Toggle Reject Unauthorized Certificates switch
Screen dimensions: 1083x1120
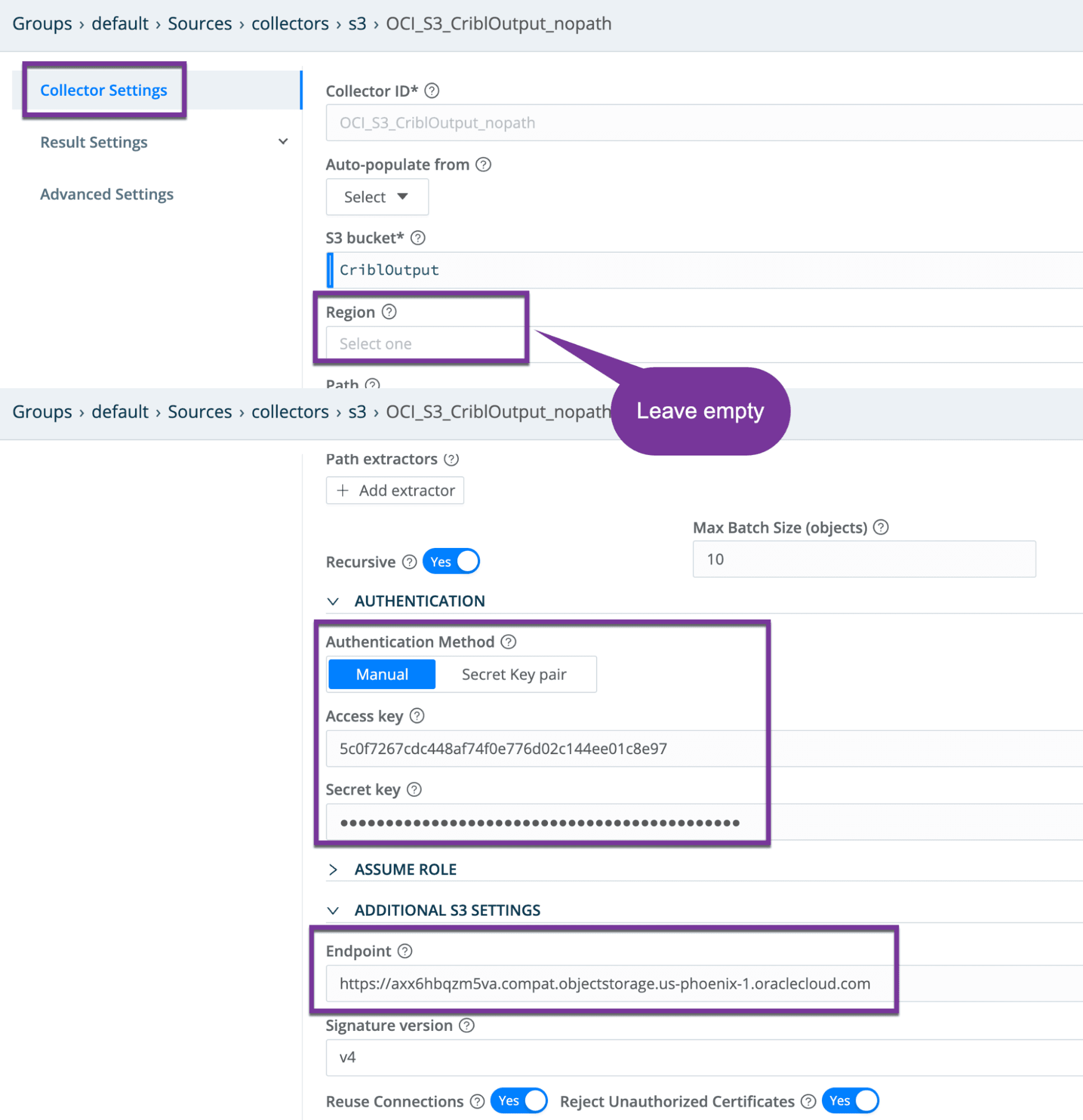pos(850,1100)
